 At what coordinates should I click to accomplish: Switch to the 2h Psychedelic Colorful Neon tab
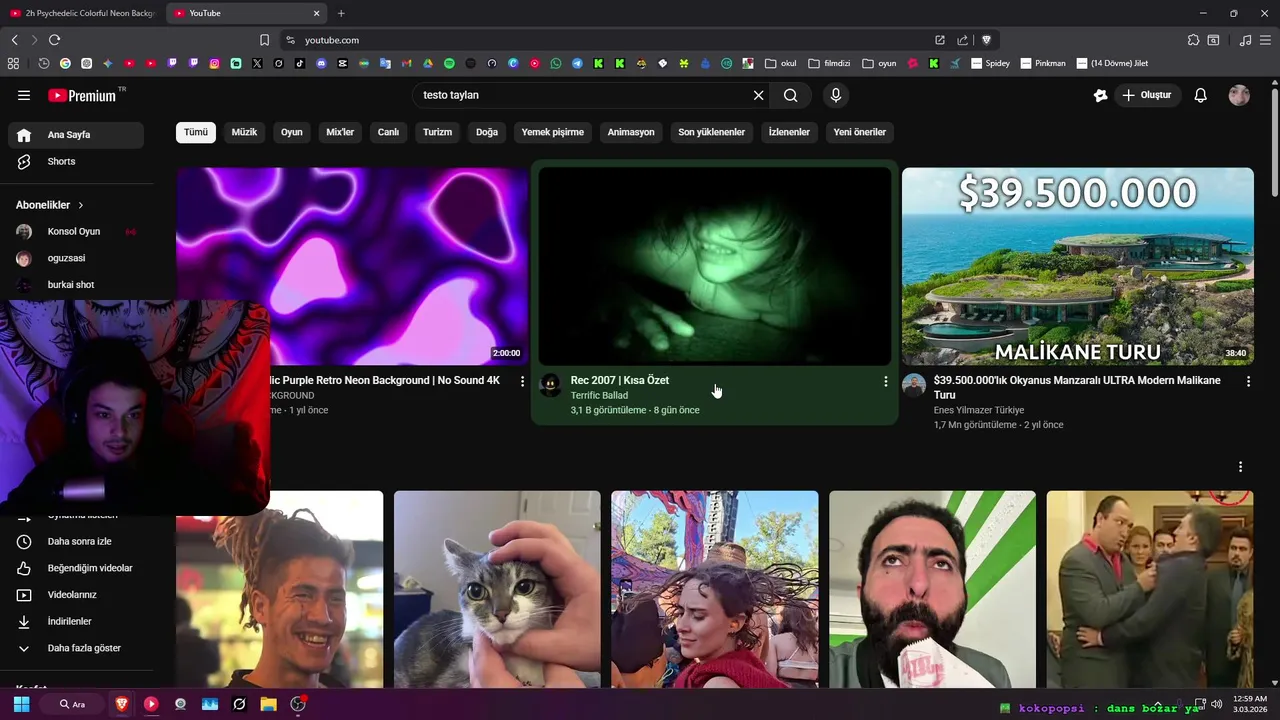point(82,13)
